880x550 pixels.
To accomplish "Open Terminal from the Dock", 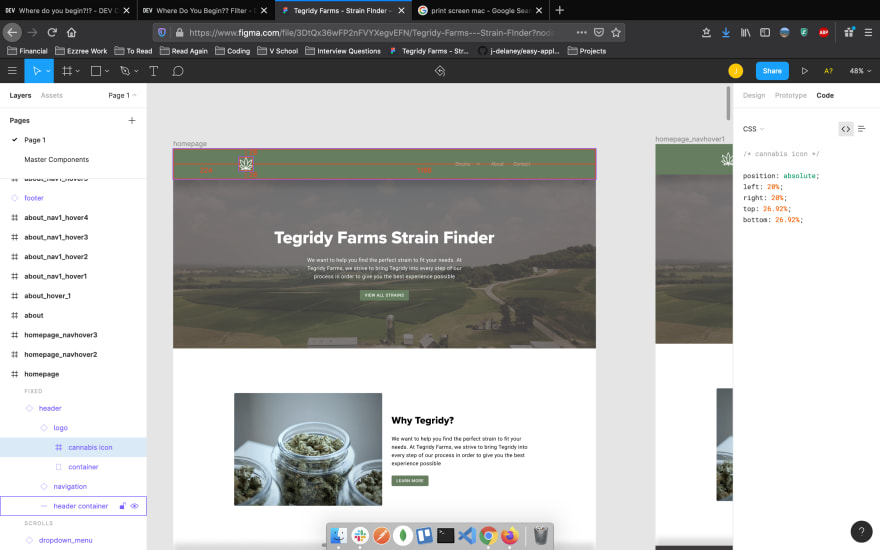I will [x=446, y=535].
